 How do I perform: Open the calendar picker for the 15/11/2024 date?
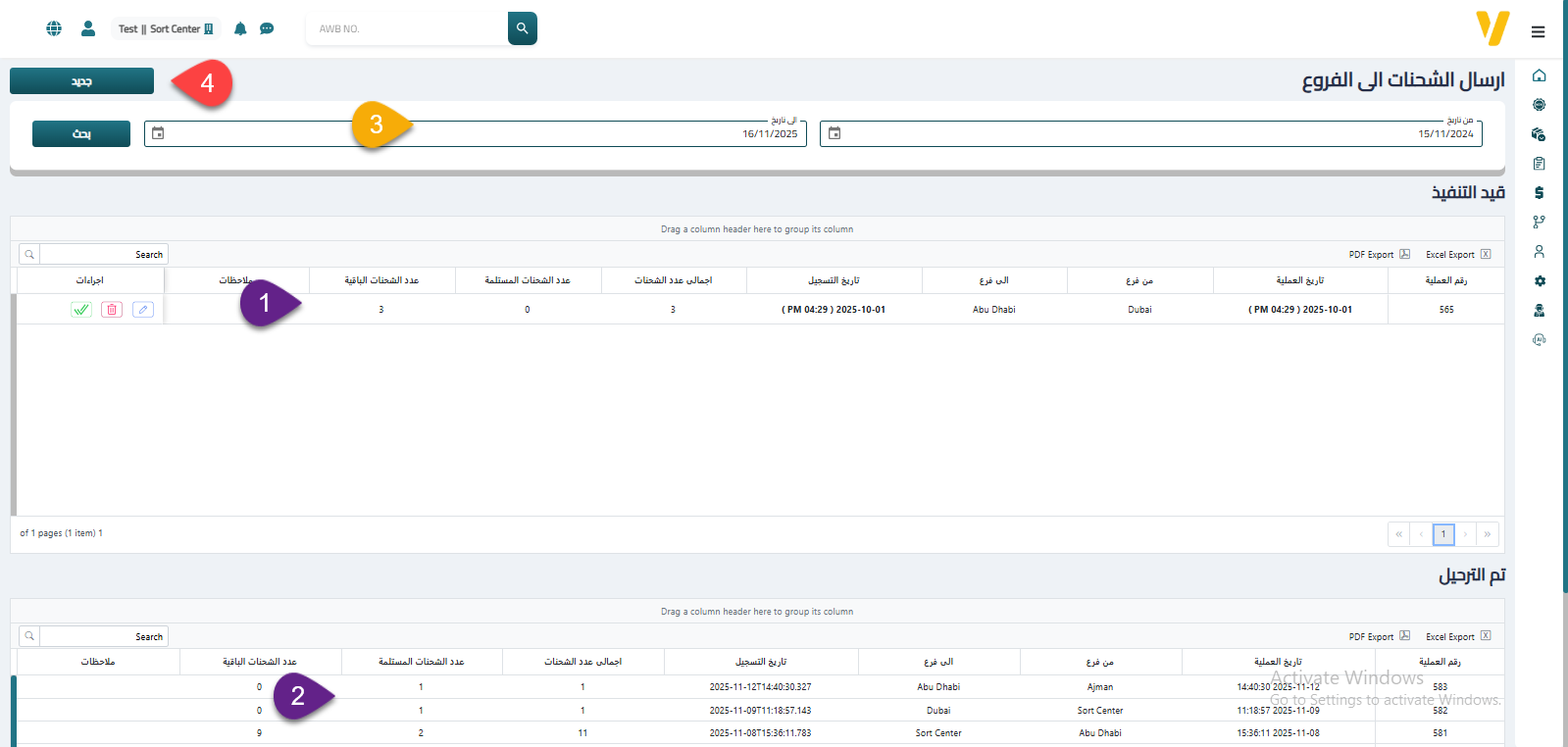point(835,133)
